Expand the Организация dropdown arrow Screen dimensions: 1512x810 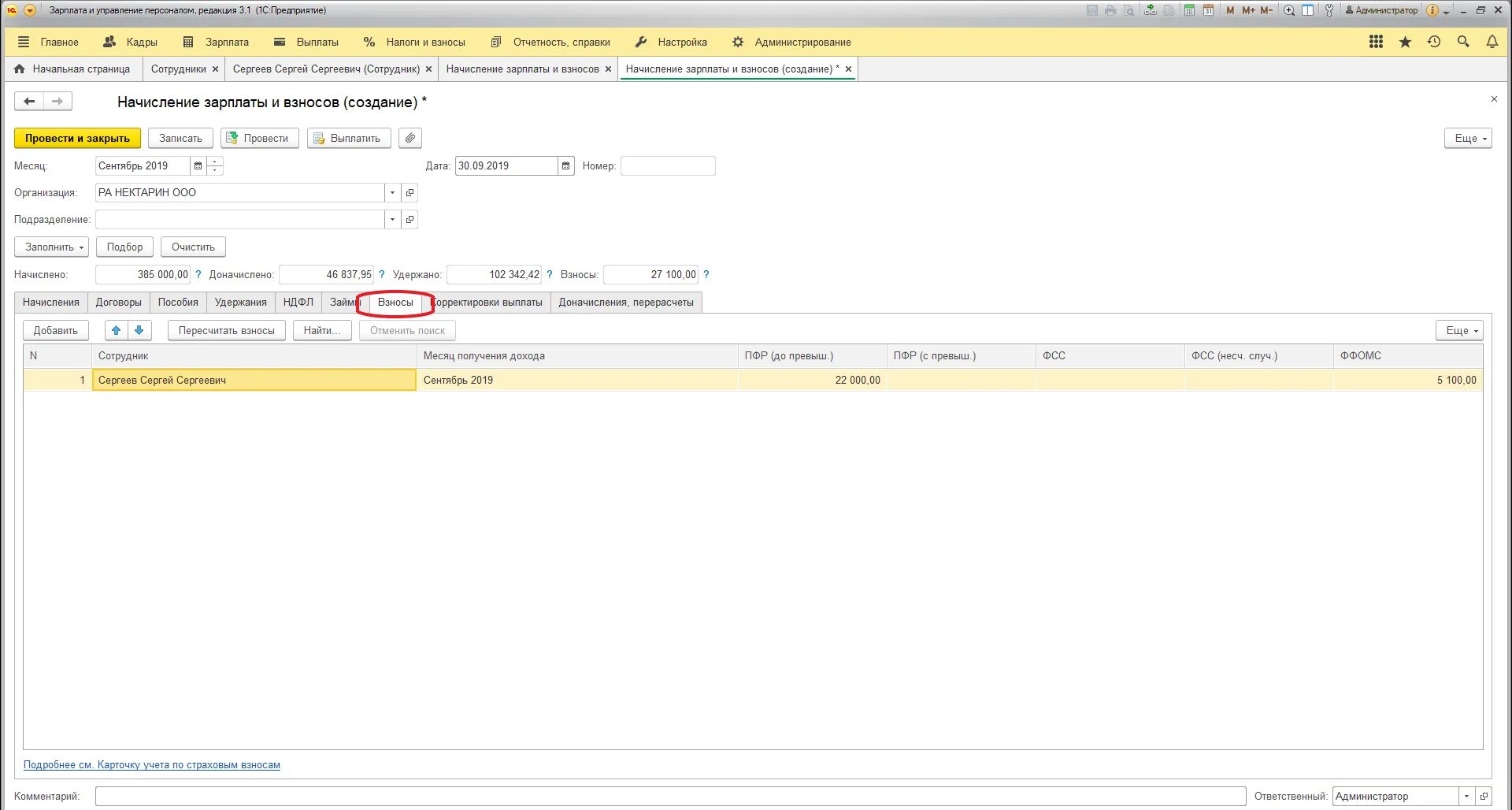pyautogui.click(x=392, y=192)
